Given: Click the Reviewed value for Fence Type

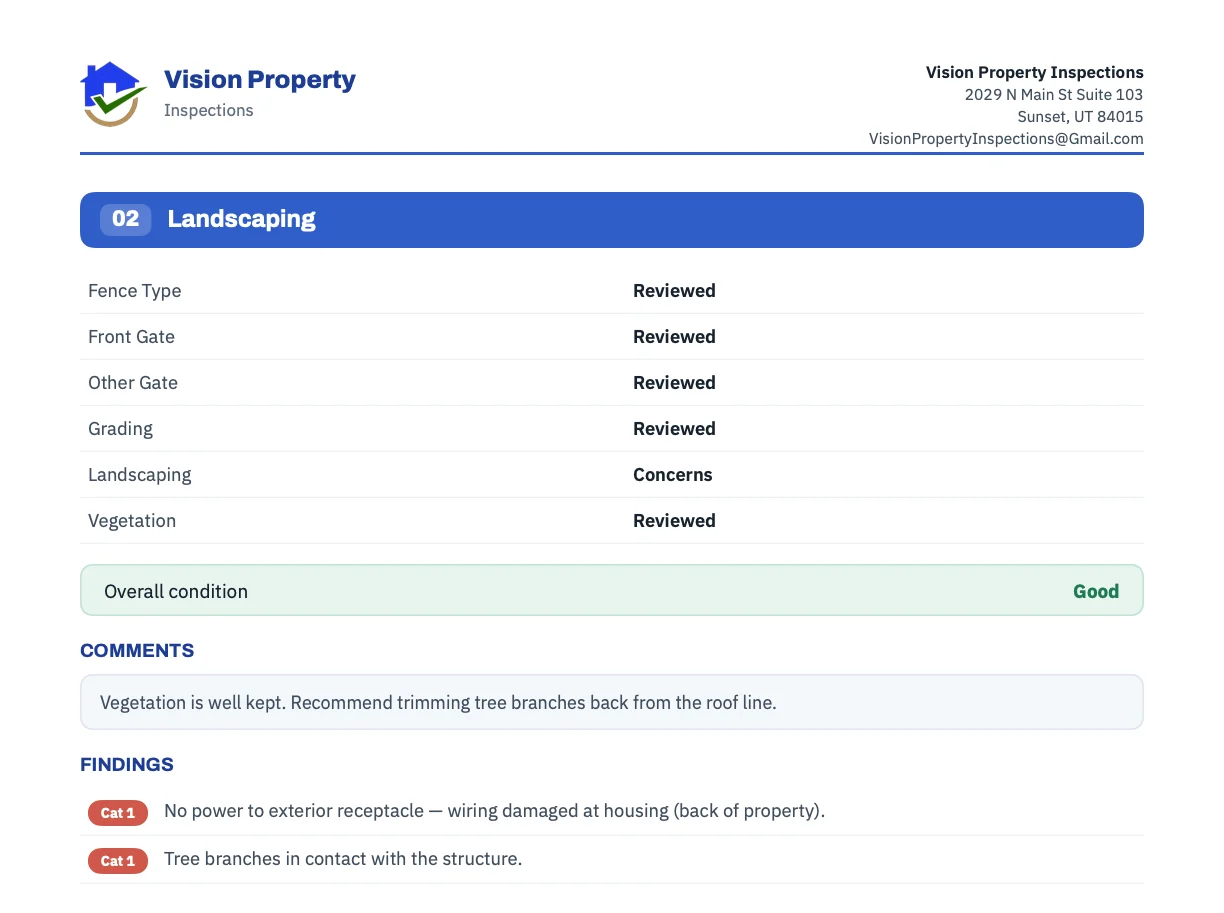Looking at the screenshot, I should (x=674, y=291).
